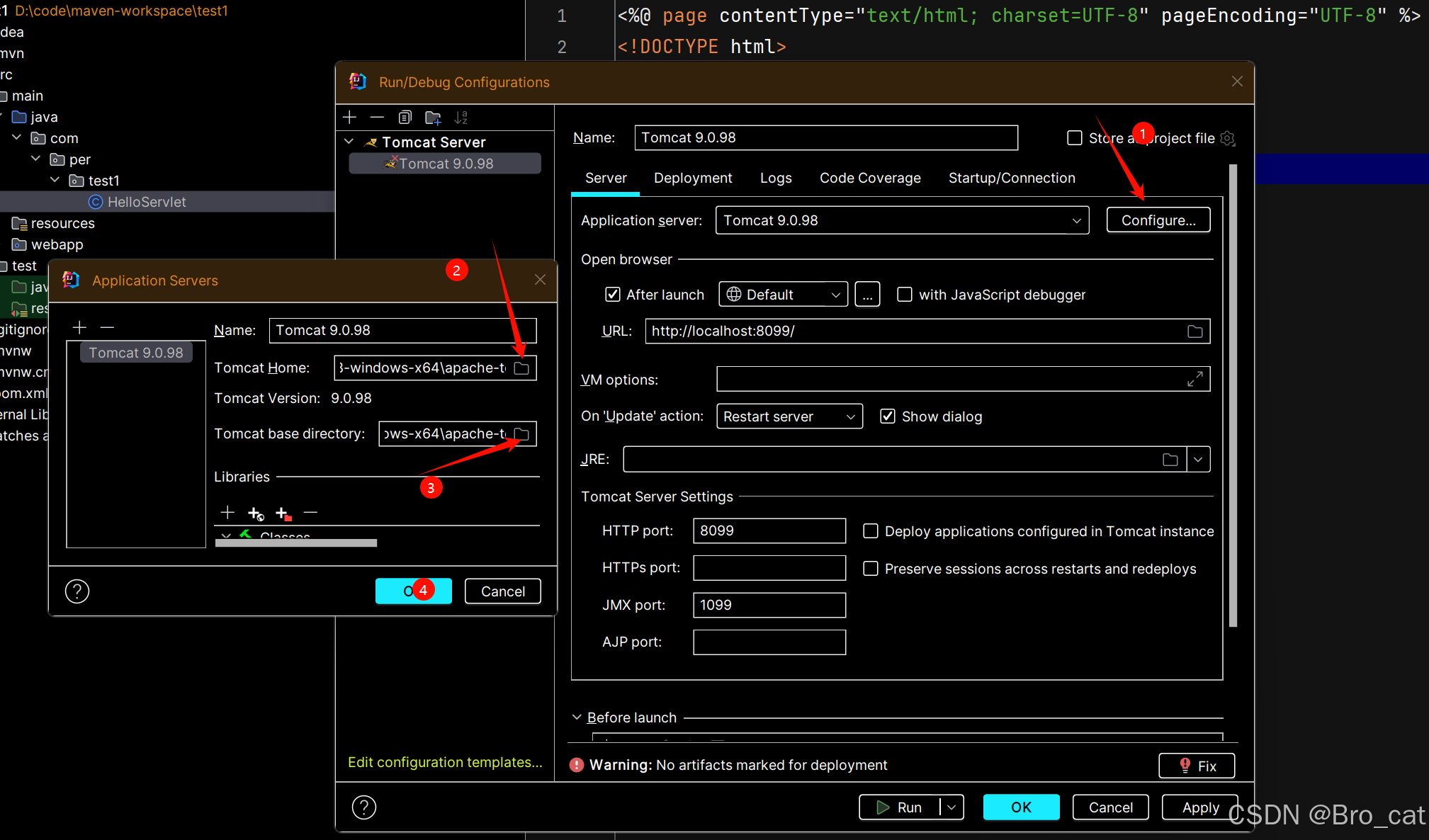Enable the JavaScript debugger checkbox

[x=905, y=295]
